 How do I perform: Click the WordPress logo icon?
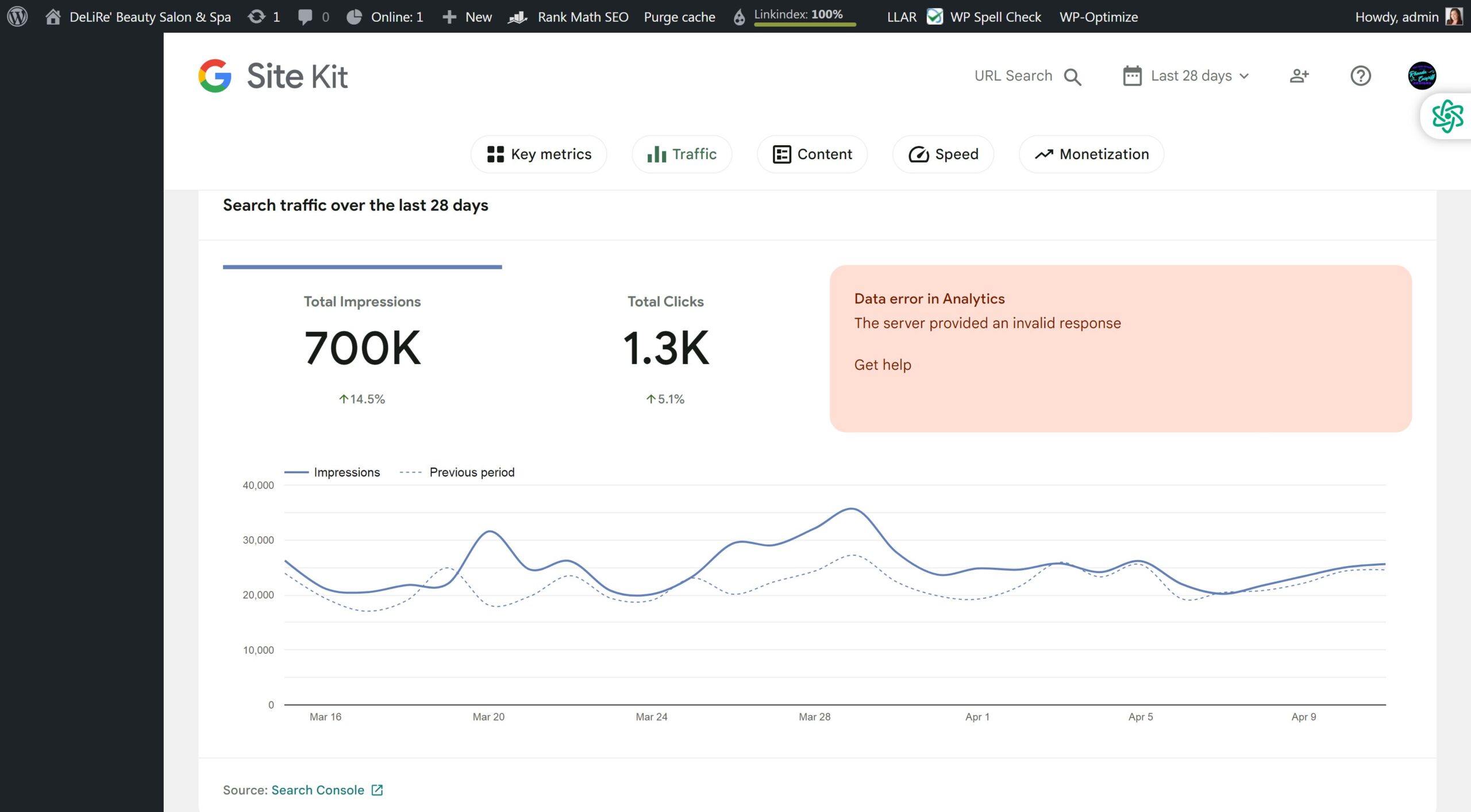point(17,16)
